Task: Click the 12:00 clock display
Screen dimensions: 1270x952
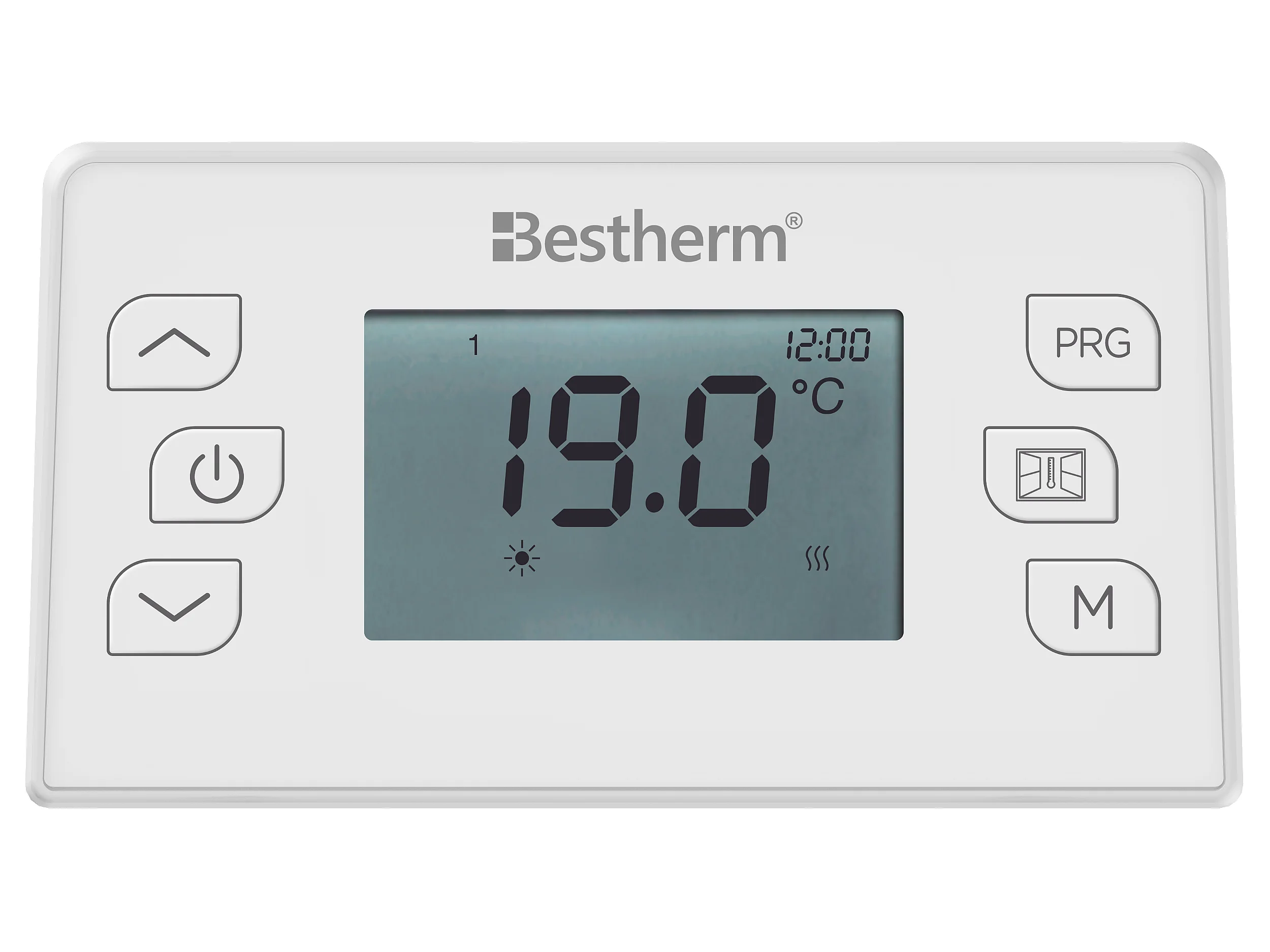Action: tap(828, 345)
